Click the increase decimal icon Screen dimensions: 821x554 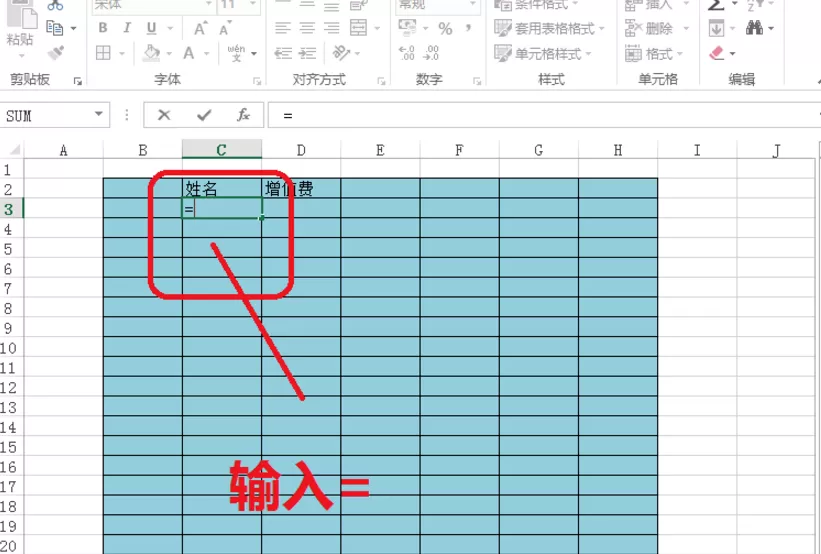tap(407, 53)
